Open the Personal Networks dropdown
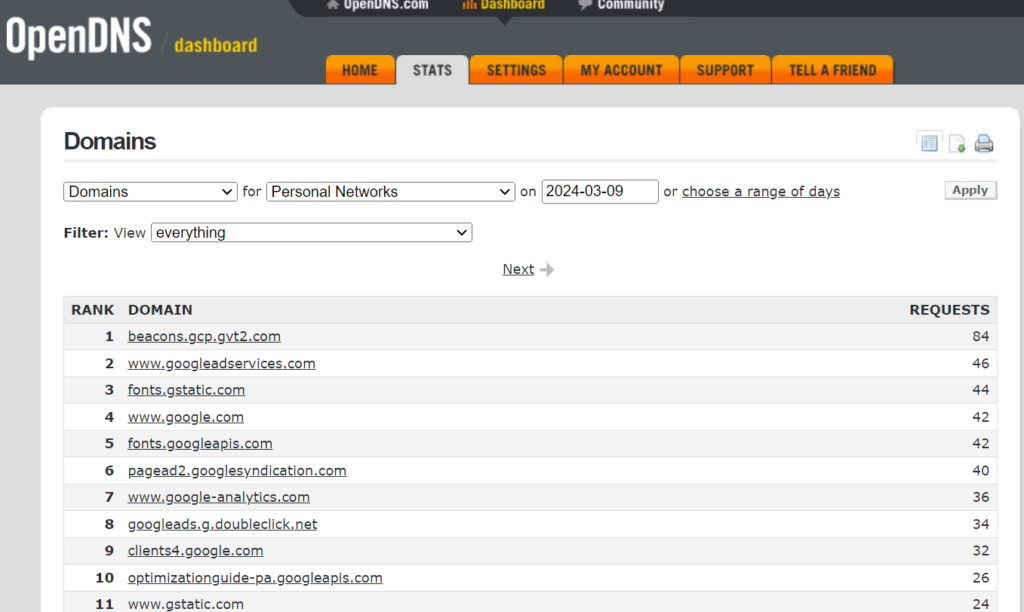Image resolution: width=1024 pixels, height=612 pixels. click(x=390, y=192)
